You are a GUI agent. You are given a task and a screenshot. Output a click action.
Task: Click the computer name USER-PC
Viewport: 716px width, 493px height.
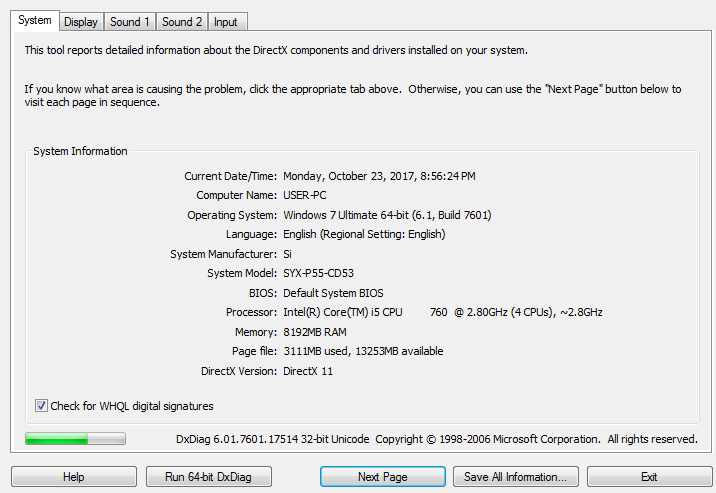pyautogui.click(x=305, y=195)
